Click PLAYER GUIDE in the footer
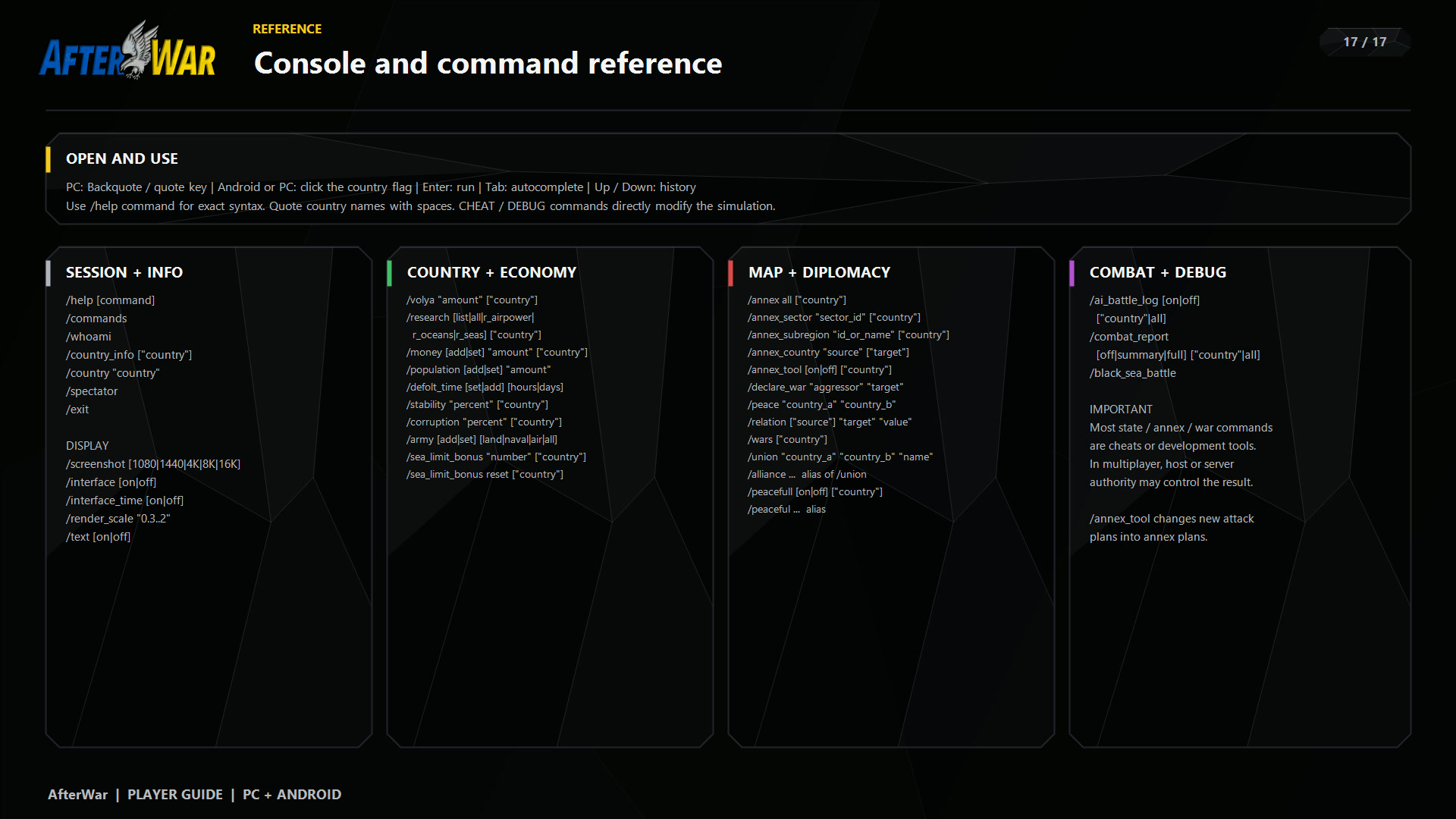This screenshot has height=819, width=1456. (x=175, y=795)
